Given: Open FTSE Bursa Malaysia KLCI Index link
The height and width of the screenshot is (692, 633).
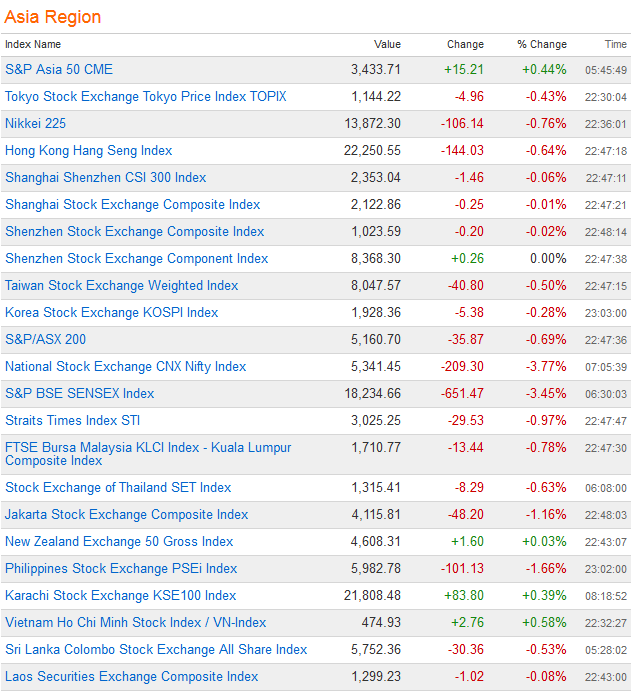Looking at the screenshot, I should pyautogui.click(x=148, y=454).
